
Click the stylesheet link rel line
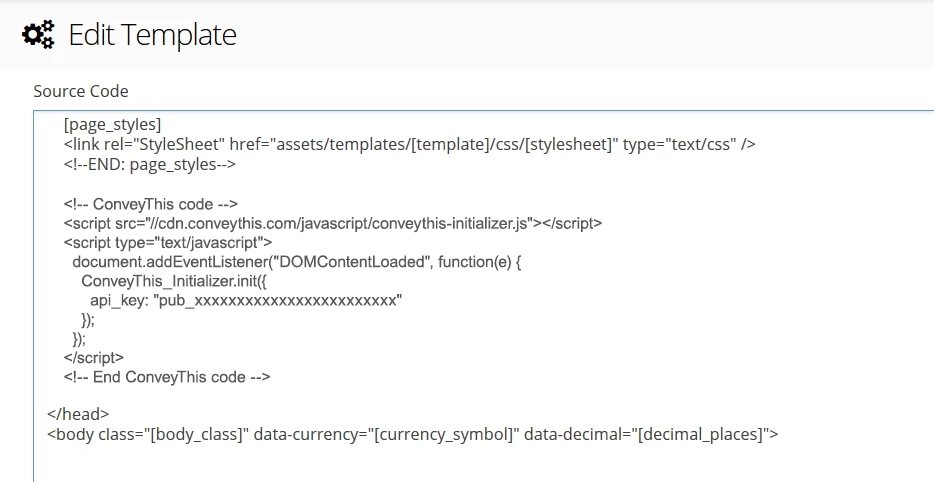tap(409, 144)
